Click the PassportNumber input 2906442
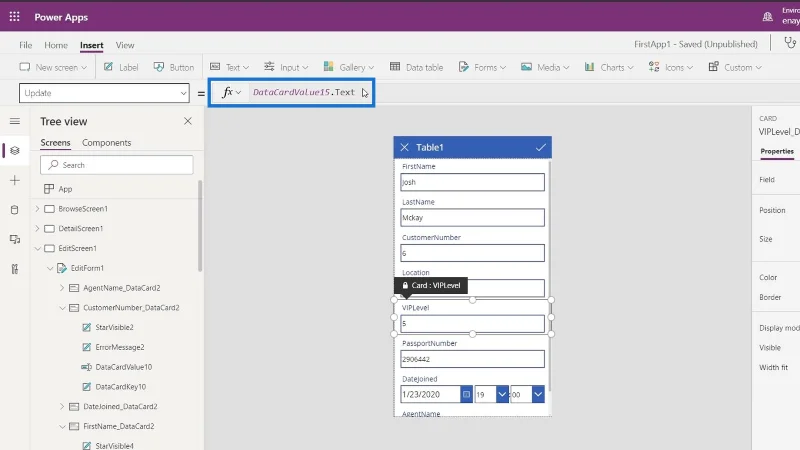 pos(472,359)
